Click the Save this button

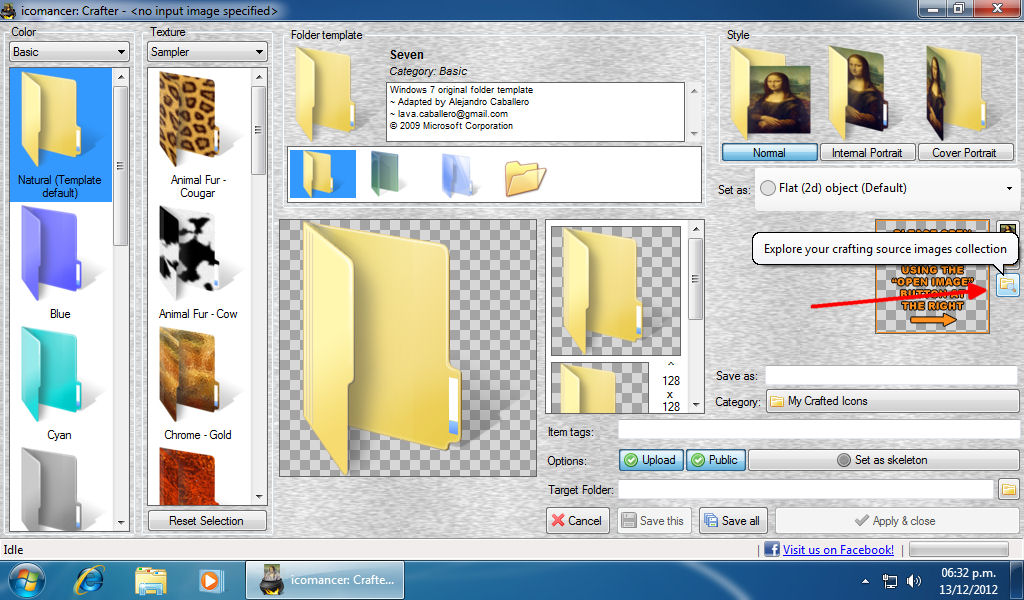654,521
